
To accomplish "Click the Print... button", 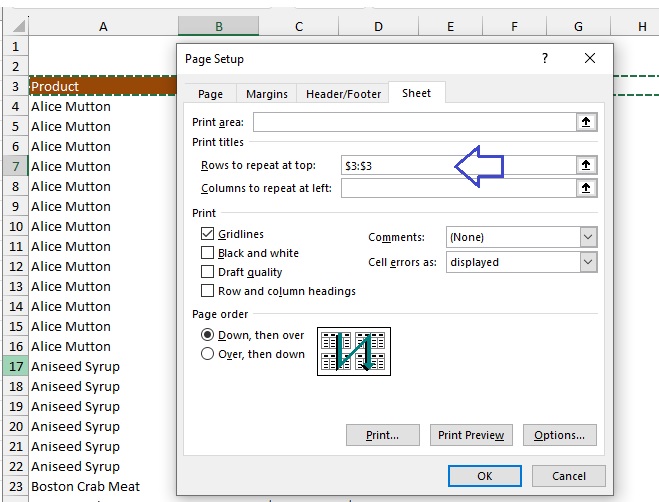I will (x=382, y=435).
